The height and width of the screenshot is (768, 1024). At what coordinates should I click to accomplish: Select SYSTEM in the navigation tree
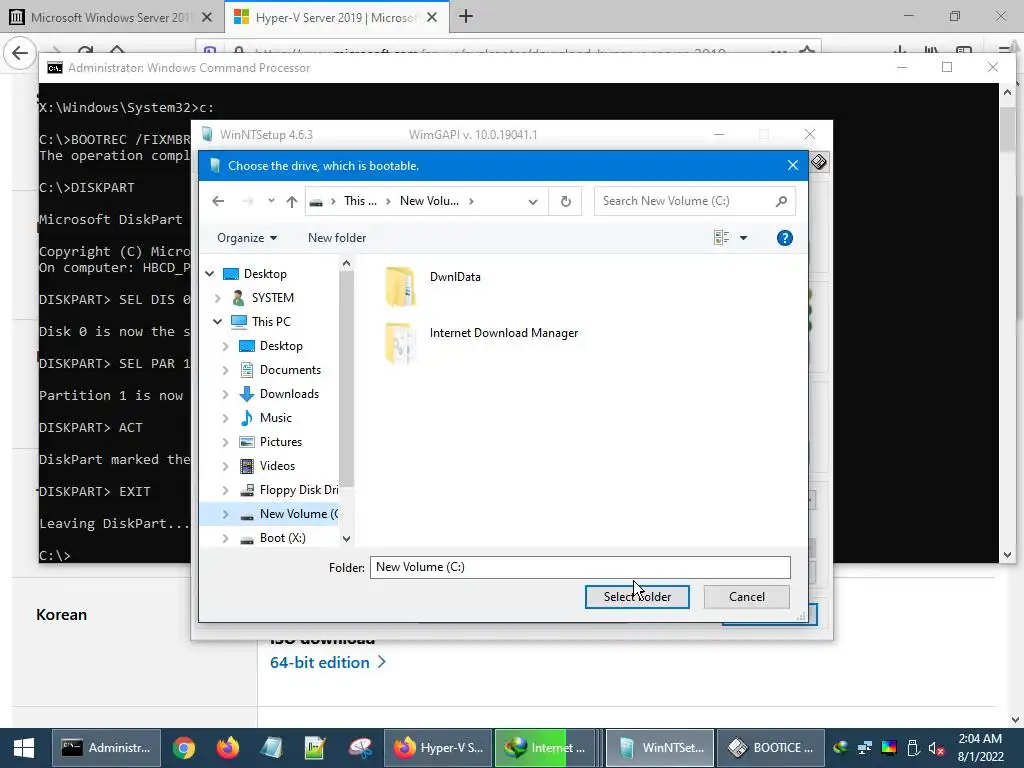(x=272, y=298)
